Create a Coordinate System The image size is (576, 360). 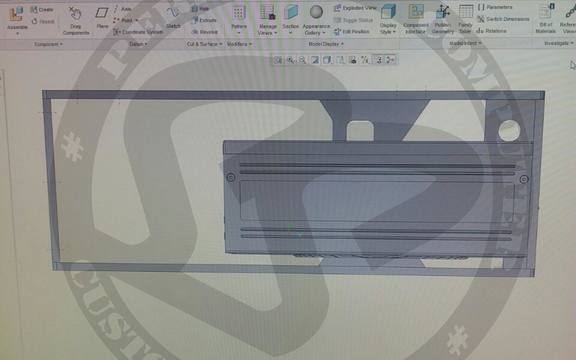(x=138, y=32)
